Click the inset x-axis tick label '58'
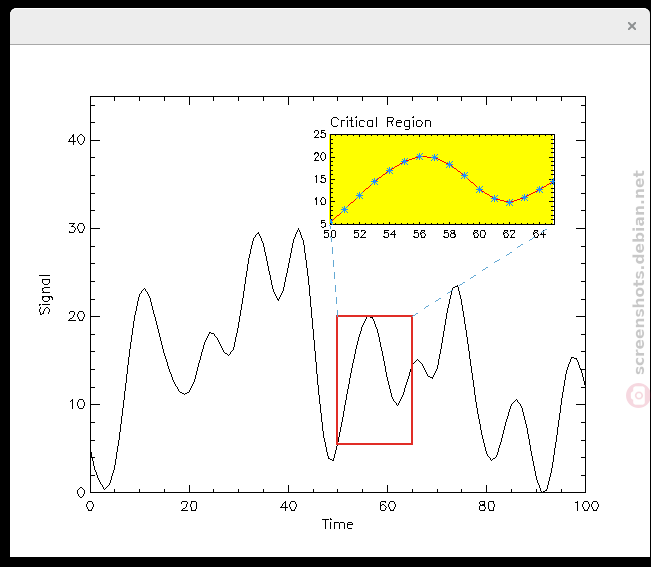Screen dimensions: 651x567 449,234
